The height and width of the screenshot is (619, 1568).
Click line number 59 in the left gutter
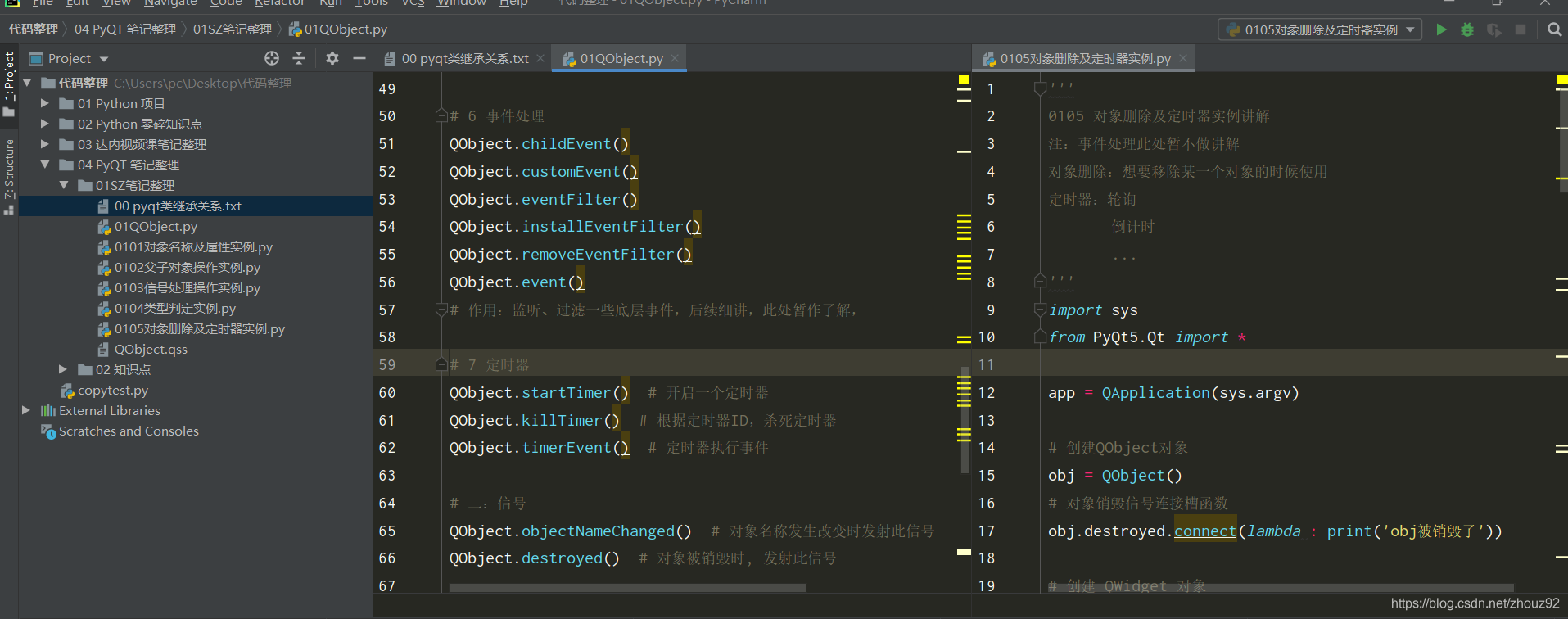click(387, 364)
